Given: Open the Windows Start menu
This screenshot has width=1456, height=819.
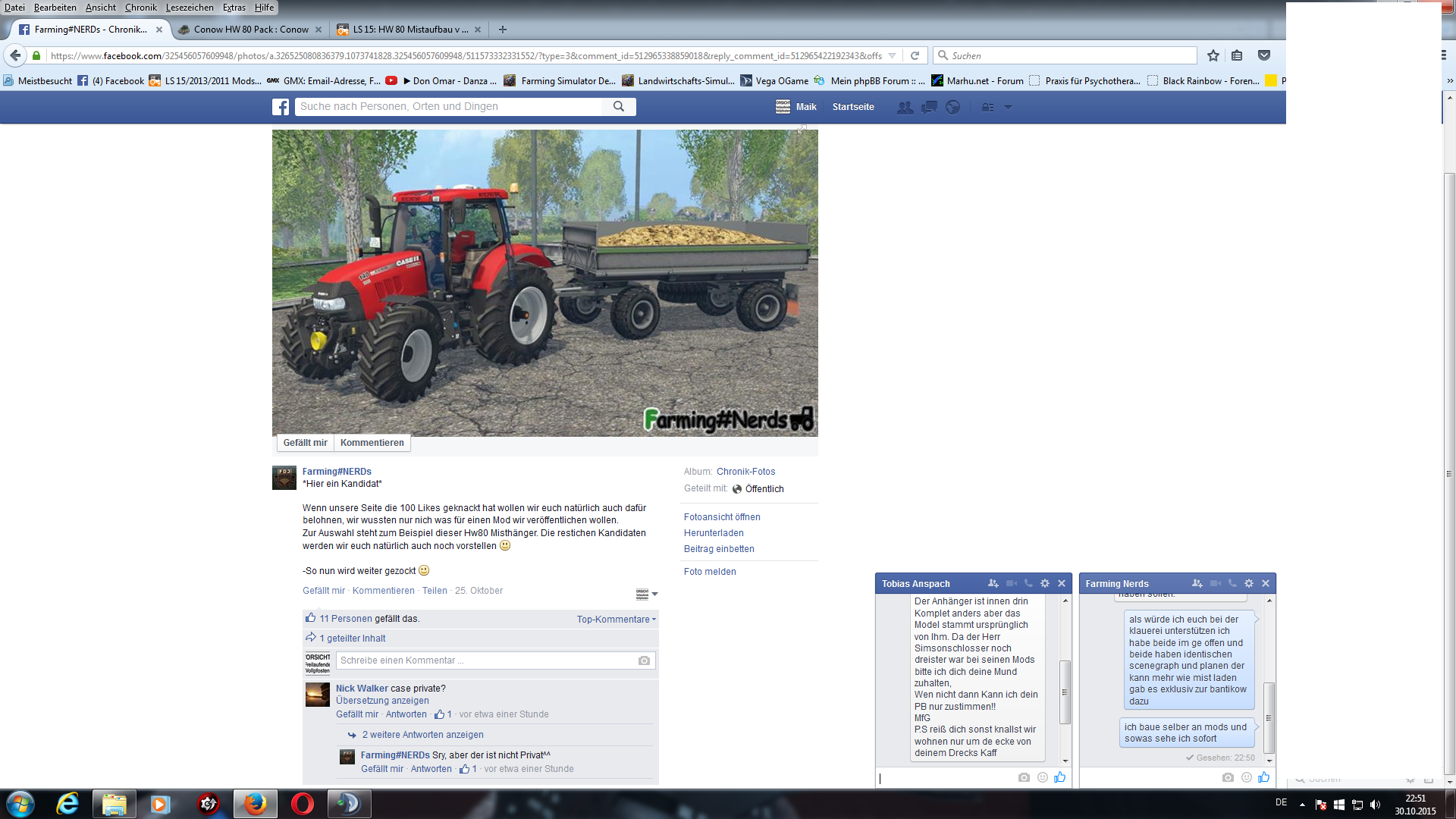Looking at the screenshot, I should click(x=20, y=804).
